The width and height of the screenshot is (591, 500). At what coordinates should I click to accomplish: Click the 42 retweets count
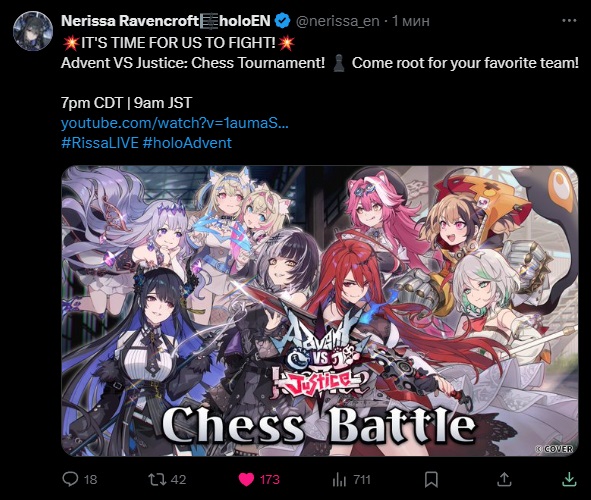pos(179,480)
